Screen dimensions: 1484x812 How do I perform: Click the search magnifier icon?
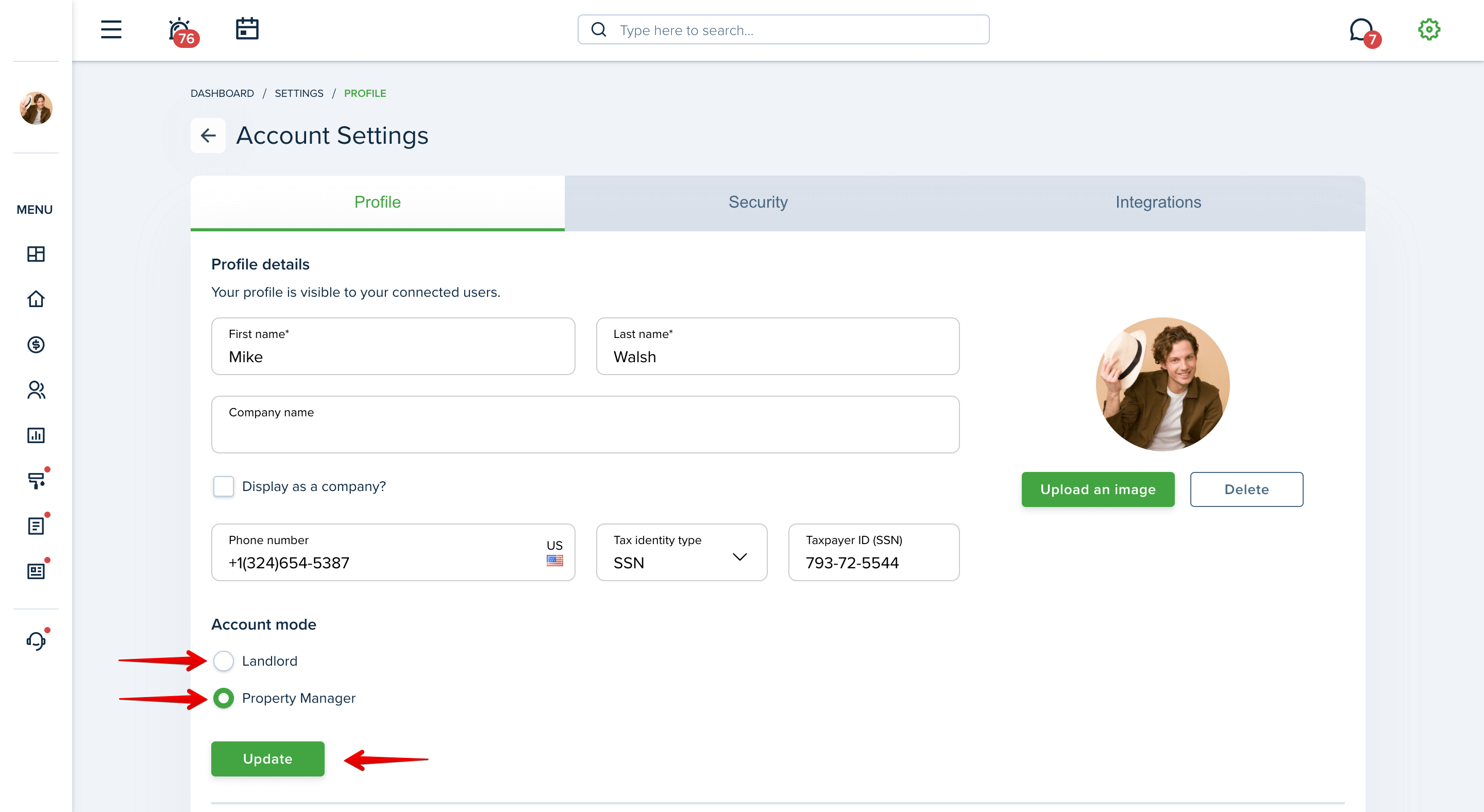(599, 29)
